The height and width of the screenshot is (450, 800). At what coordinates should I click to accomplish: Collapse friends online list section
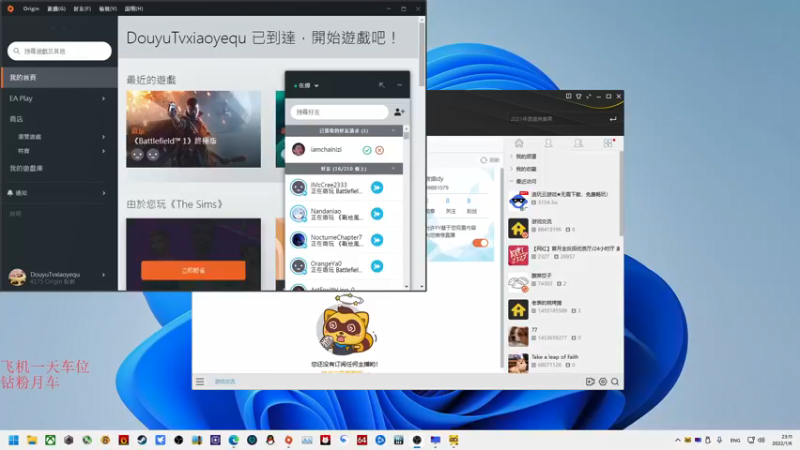pos(393,168)
